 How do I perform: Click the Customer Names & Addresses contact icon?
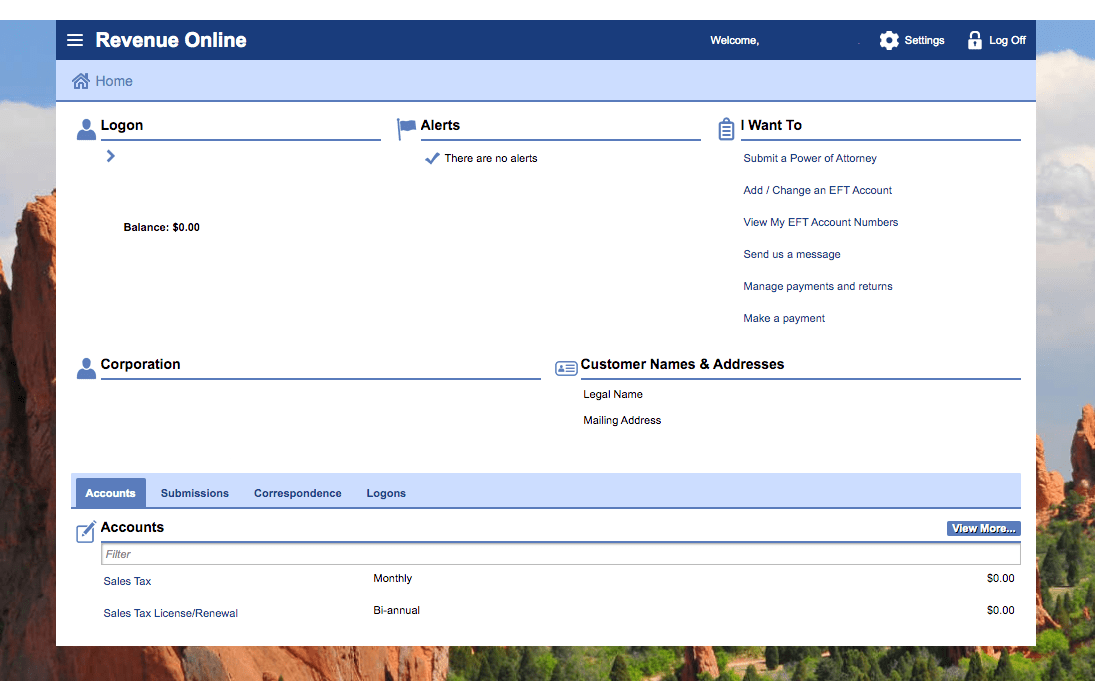coord(566,367)
